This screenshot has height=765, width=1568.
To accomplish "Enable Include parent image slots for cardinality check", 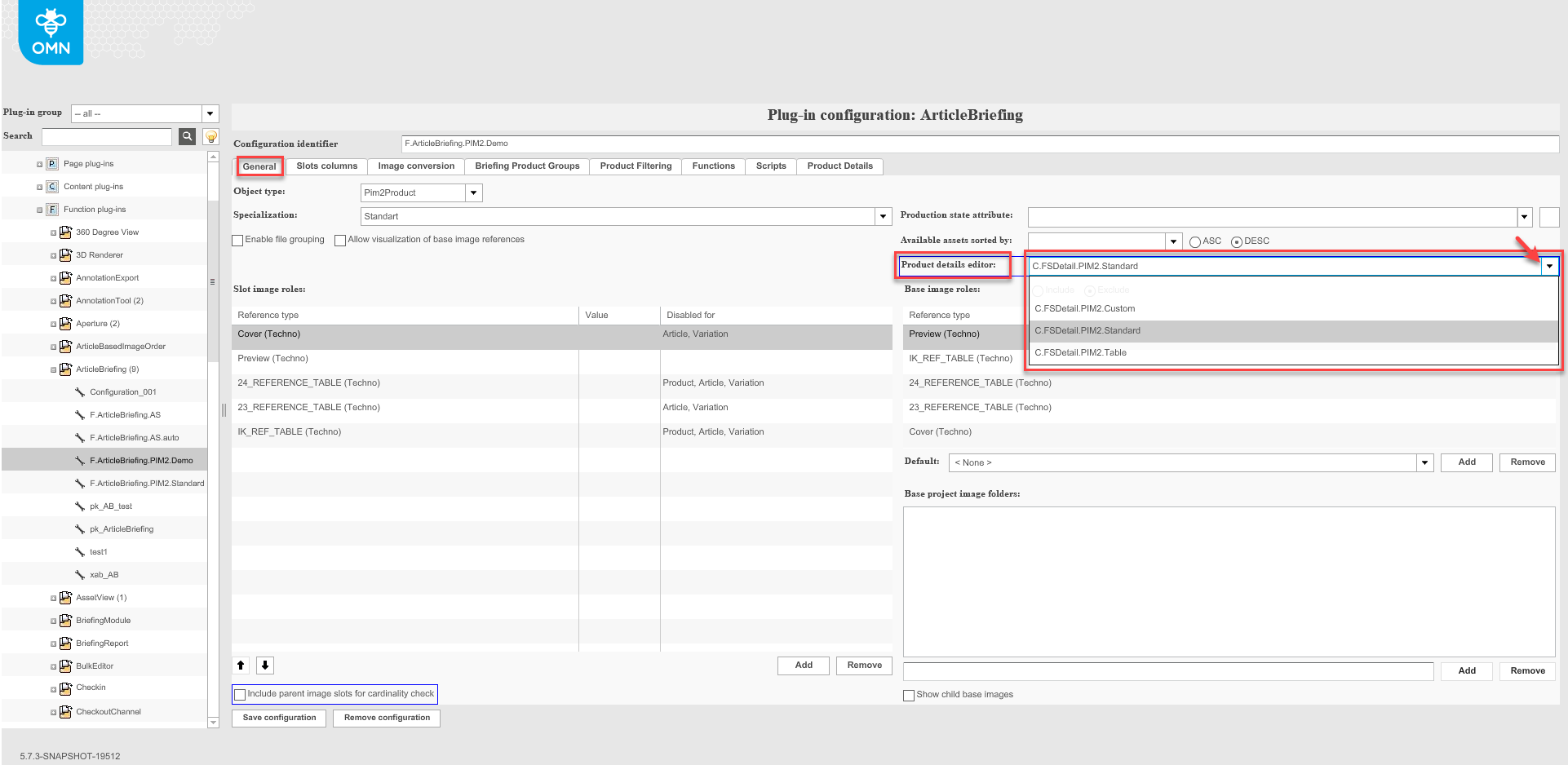I will 240,694.
